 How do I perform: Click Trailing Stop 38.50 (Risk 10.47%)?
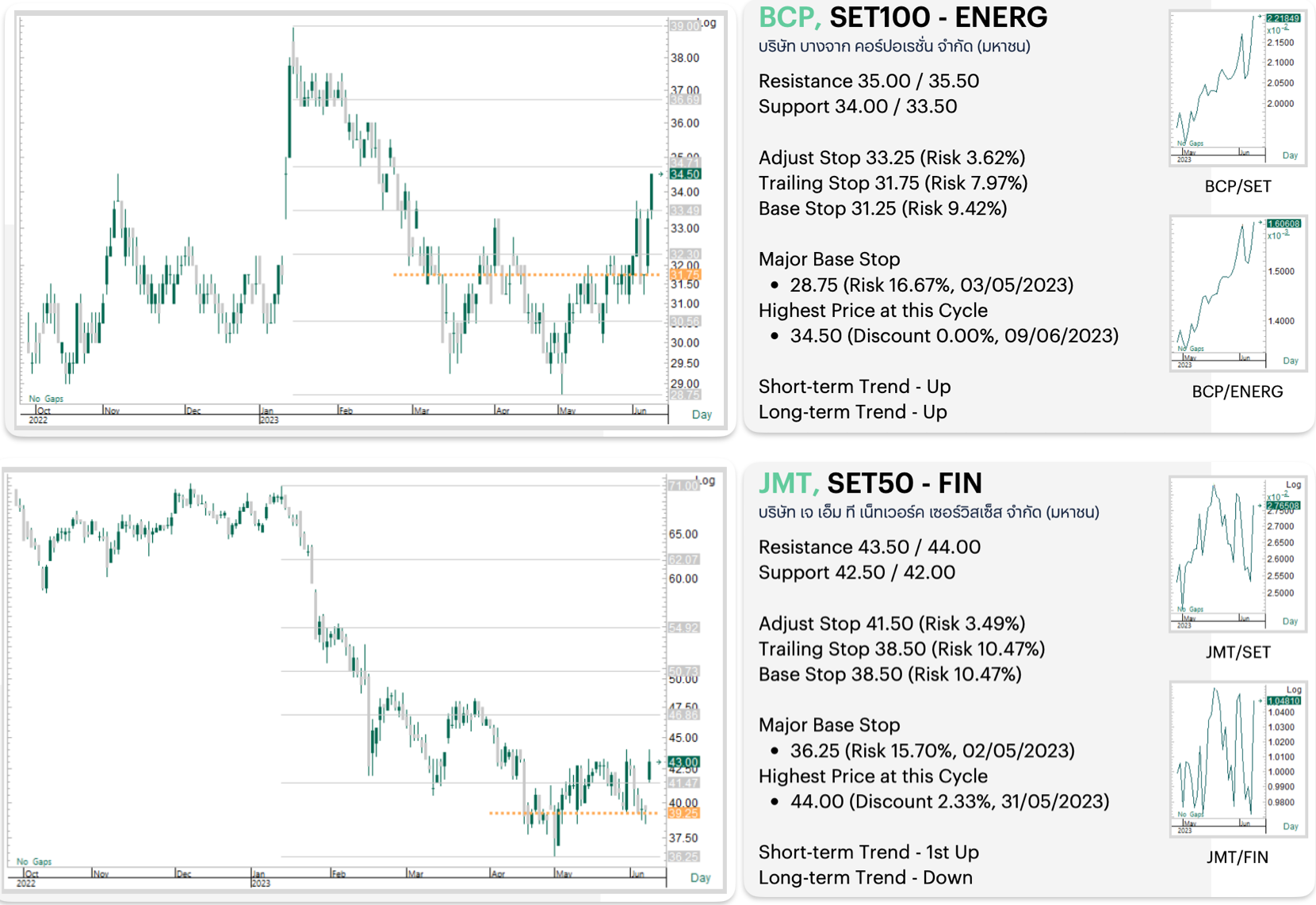click(902, 649)
